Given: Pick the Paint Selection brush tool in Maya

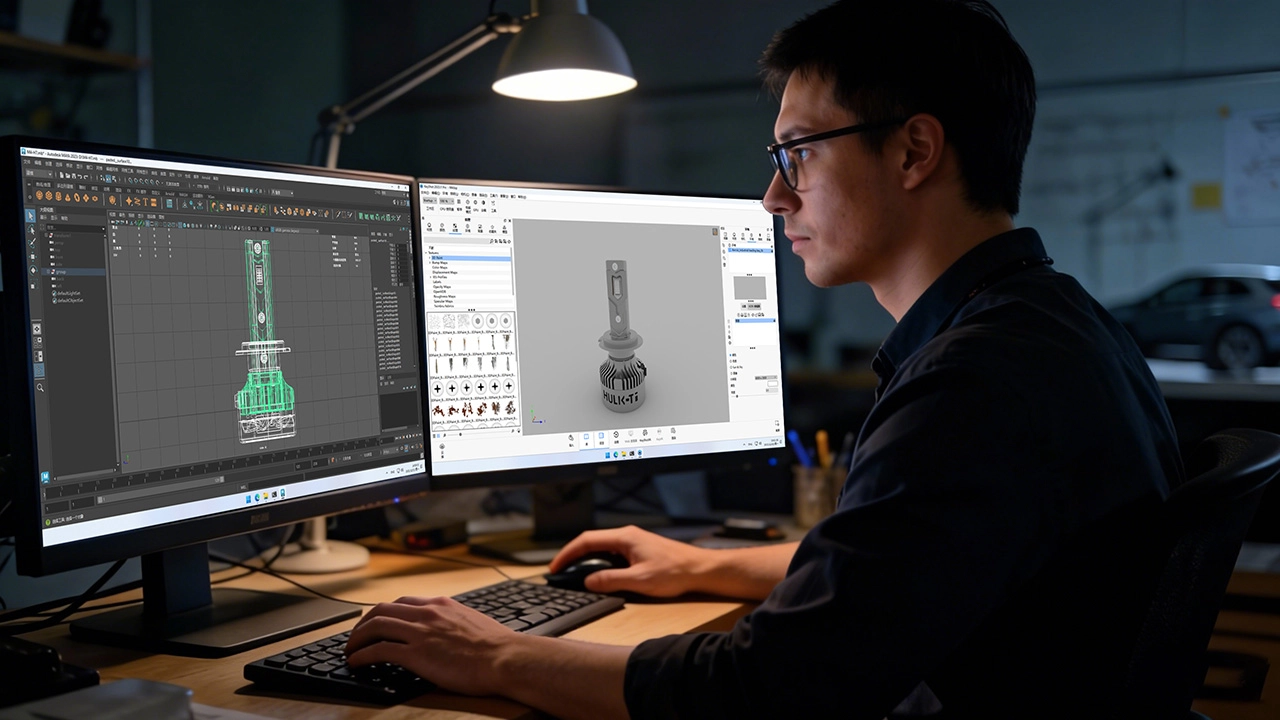Looking at the screenshot, I should (31, 242).
